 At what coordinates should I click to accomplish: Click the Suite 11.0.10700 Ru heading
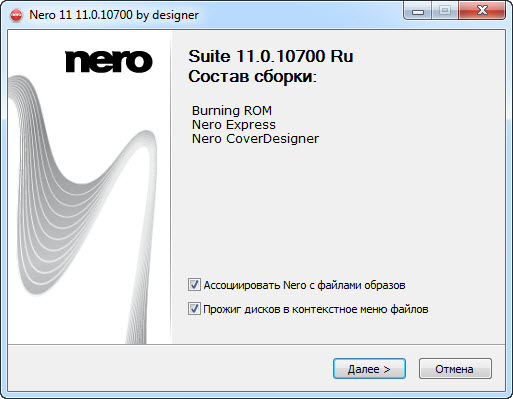tap(271, 56)
